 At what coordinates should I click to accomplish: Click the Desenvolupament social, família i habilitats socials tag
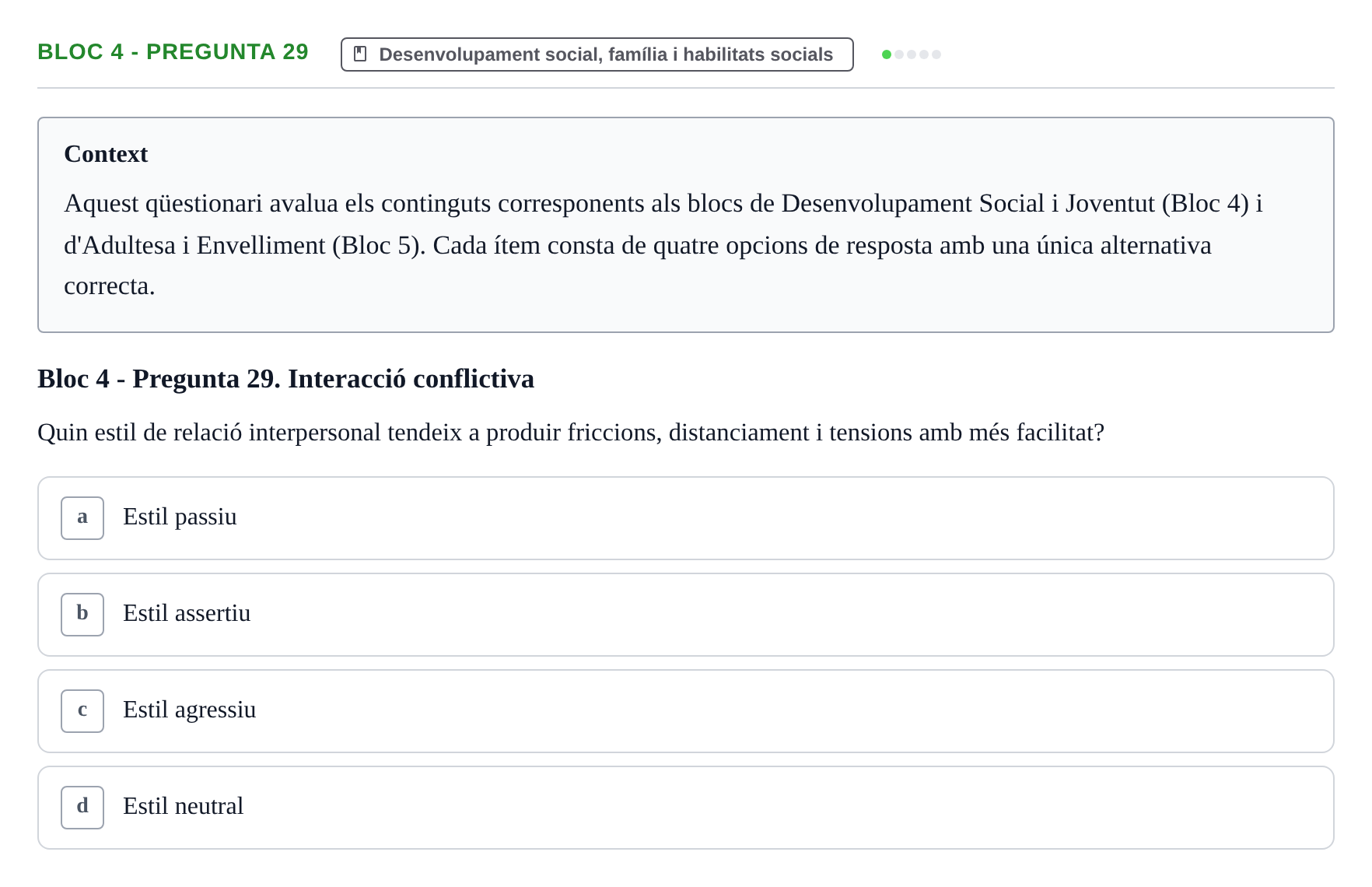(597, 54)
